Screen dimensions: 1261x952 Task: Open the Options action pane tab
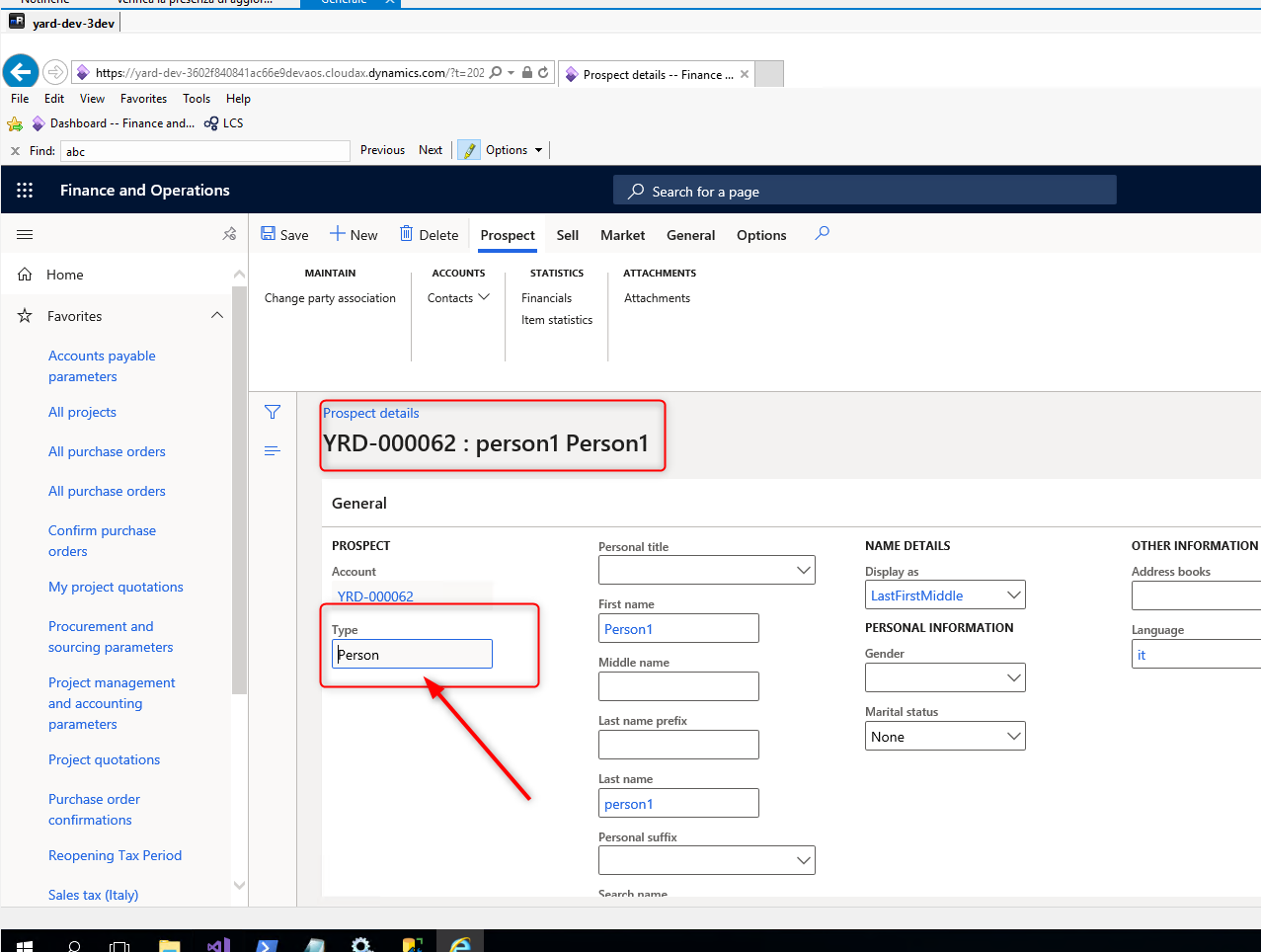[761, 235]
